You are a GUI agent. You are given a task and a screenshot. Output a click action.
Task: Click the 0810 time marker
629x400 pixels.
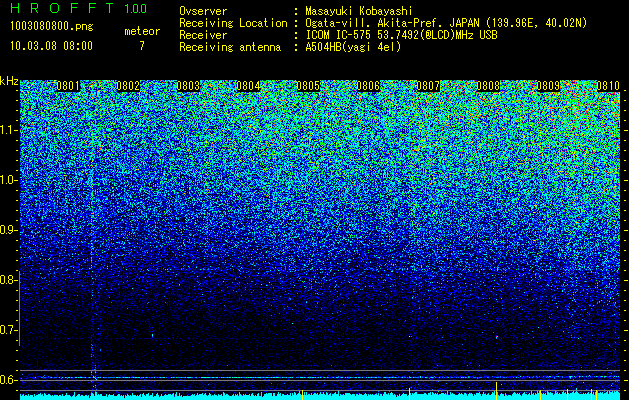pyautogui.click(x=608, y=86)
